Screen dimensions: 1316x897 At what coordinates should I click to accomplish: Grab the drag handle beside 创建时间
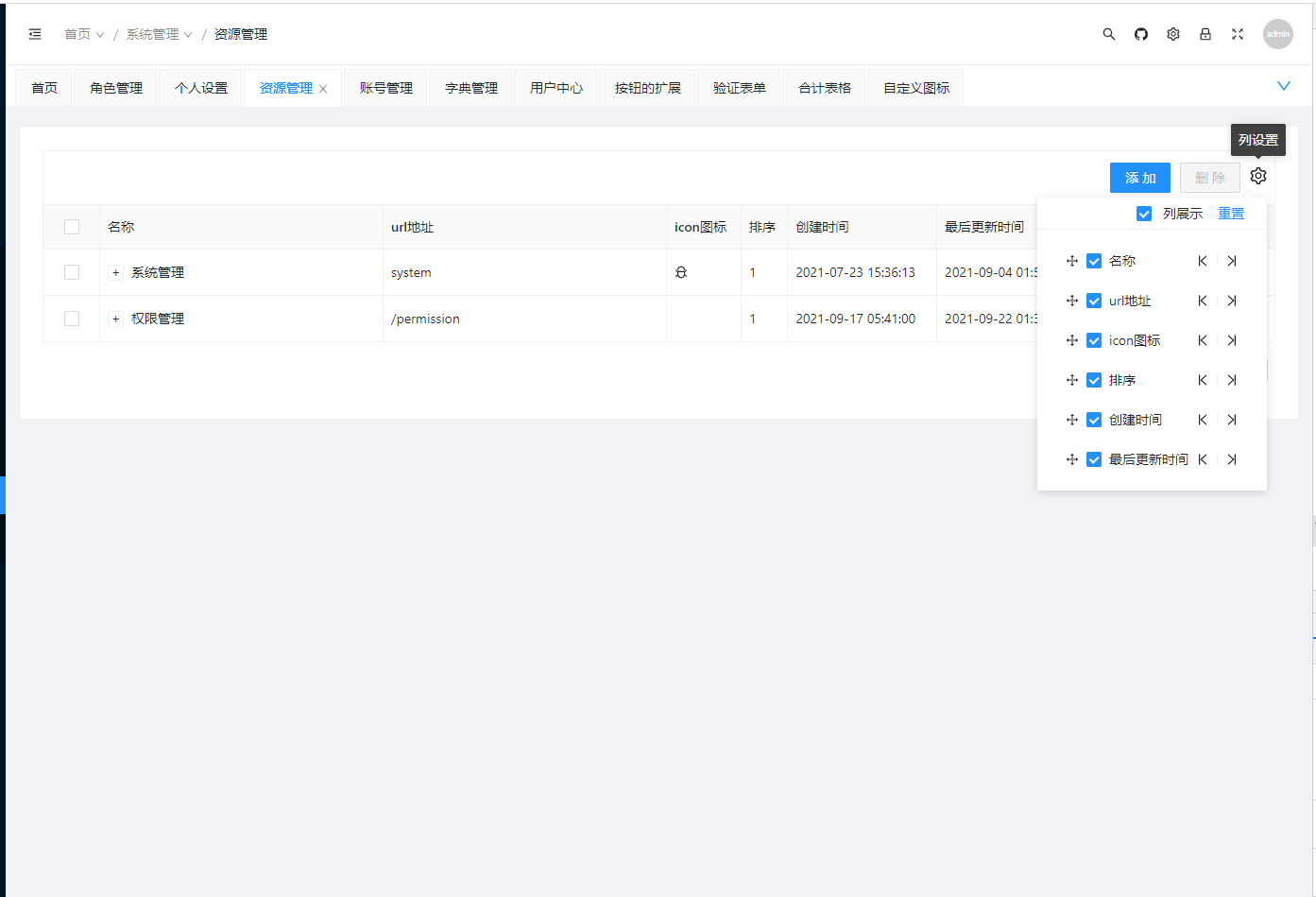tap(1072, 419)
